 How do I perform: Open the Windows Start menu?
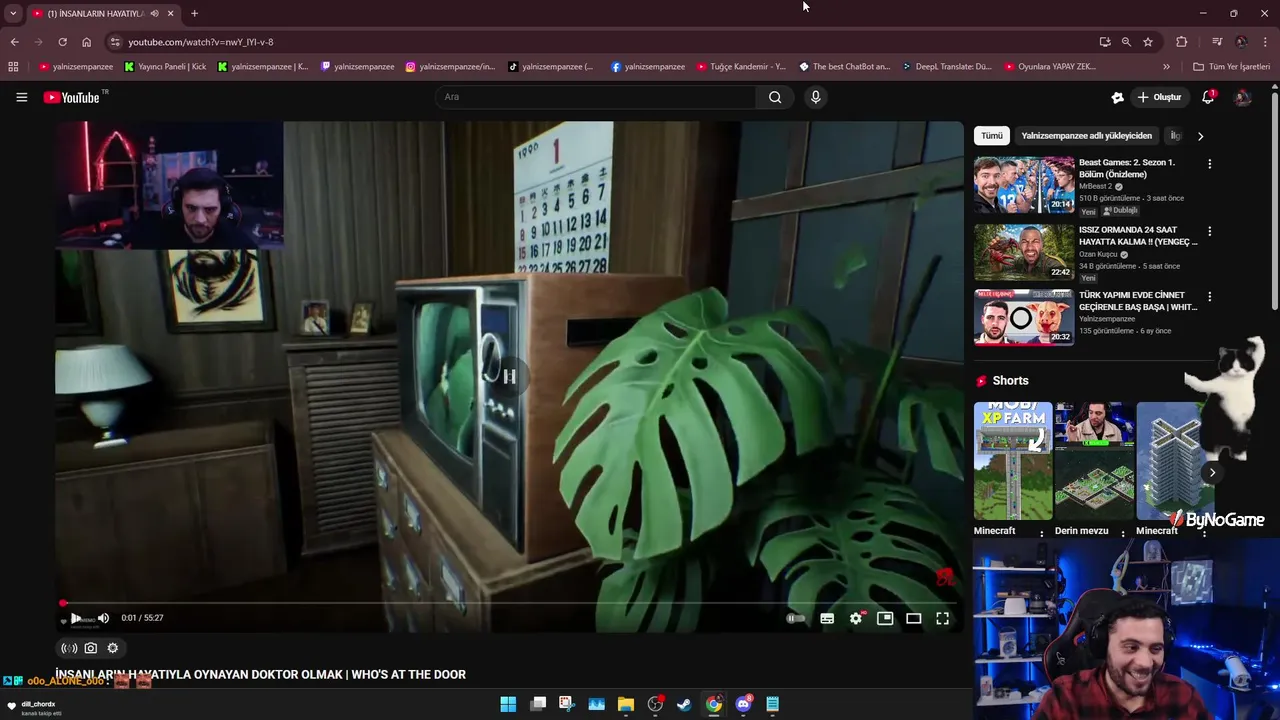pyautogui.click(x=508, y=704)
